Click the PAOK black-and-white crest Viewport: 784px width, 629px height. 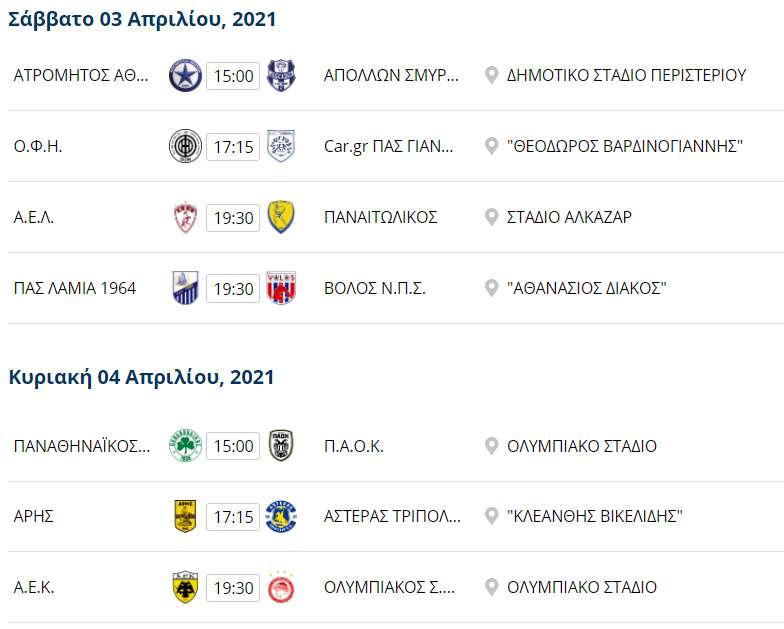(280, 446)
